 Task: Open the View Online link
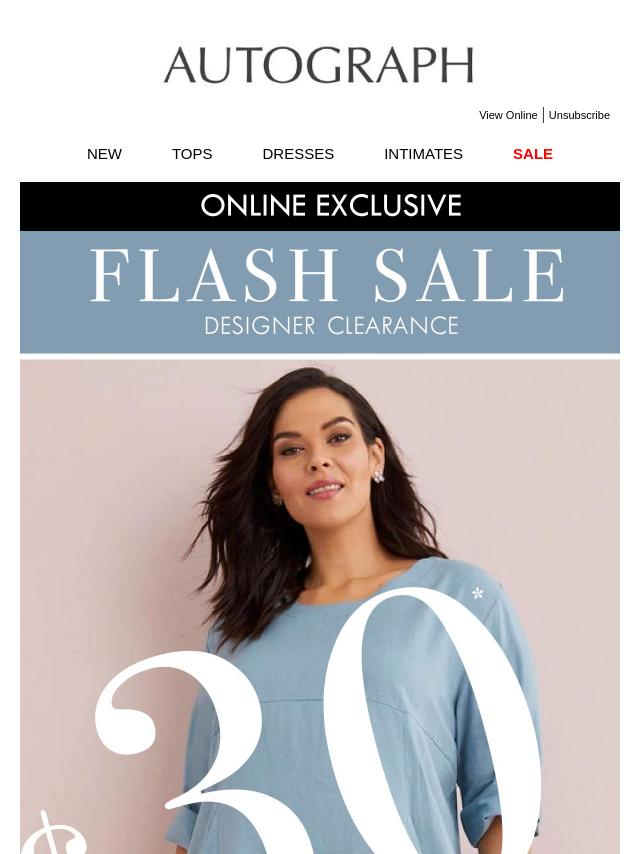[x=508, y=115]
